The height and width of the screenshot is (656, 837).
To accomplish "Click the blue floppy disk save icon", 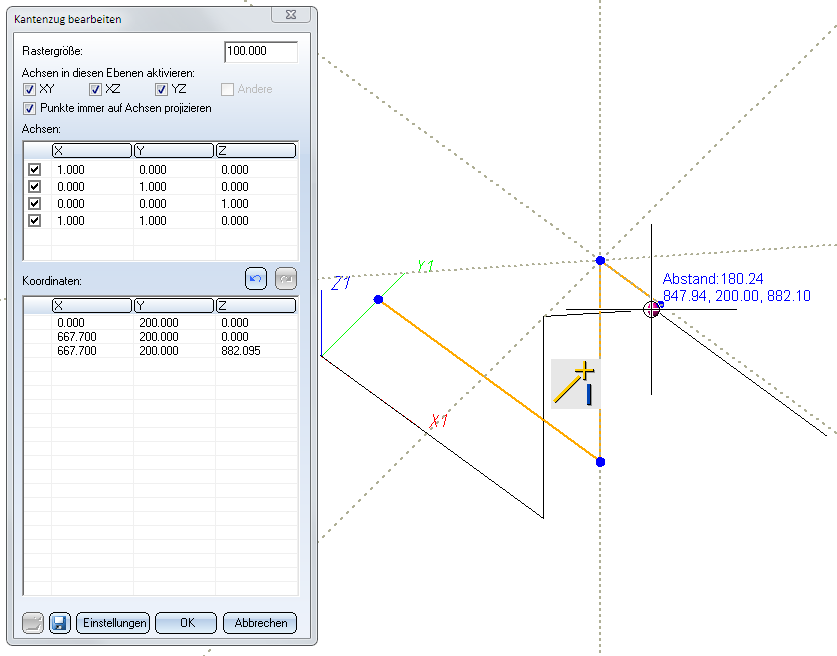I will click(x=58, y=623).
